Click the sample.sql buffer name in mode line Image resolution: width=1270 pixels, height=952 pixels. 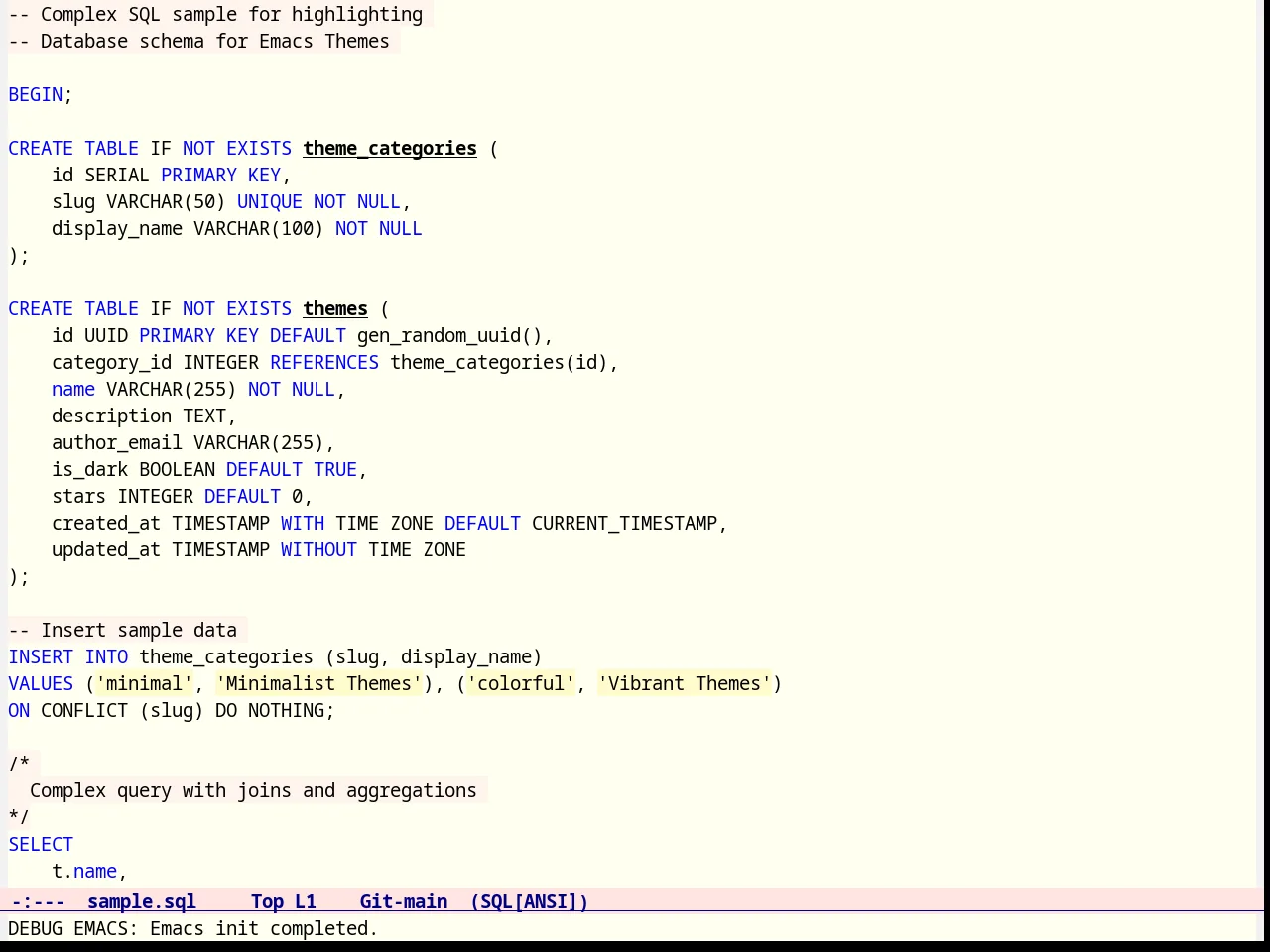[x=142, y=901]
